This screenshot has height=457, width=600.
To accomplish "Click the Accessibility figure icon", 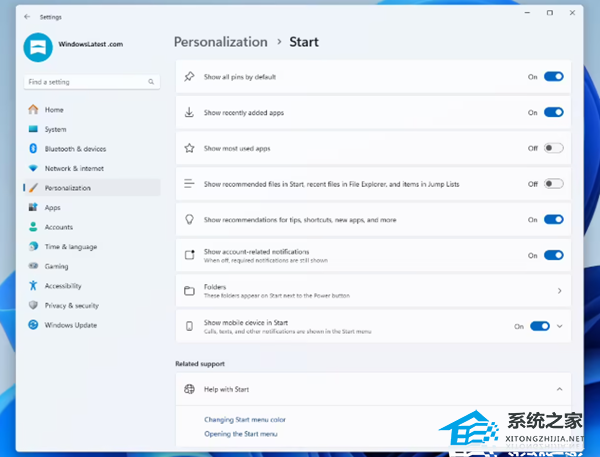I will tap(33, 286).
